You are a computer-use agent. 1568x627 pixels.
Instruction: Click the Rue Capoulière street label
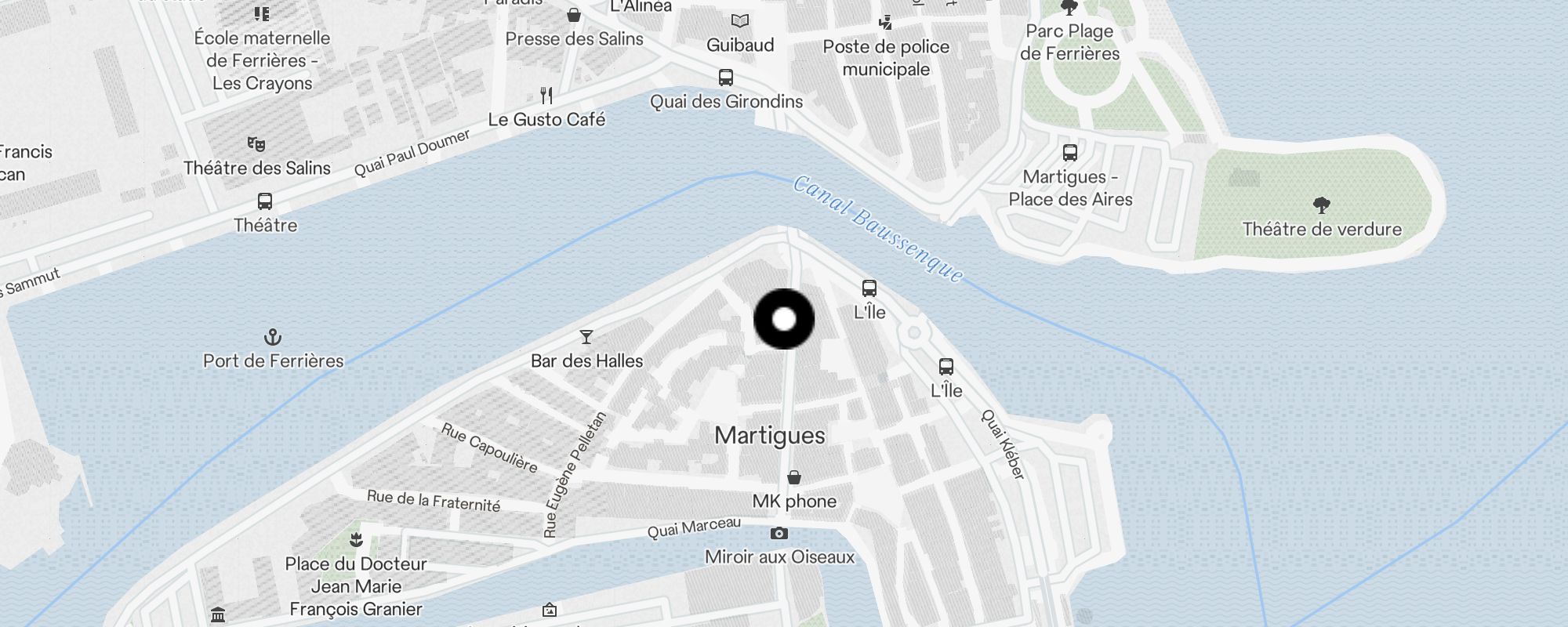coord(489,448)
